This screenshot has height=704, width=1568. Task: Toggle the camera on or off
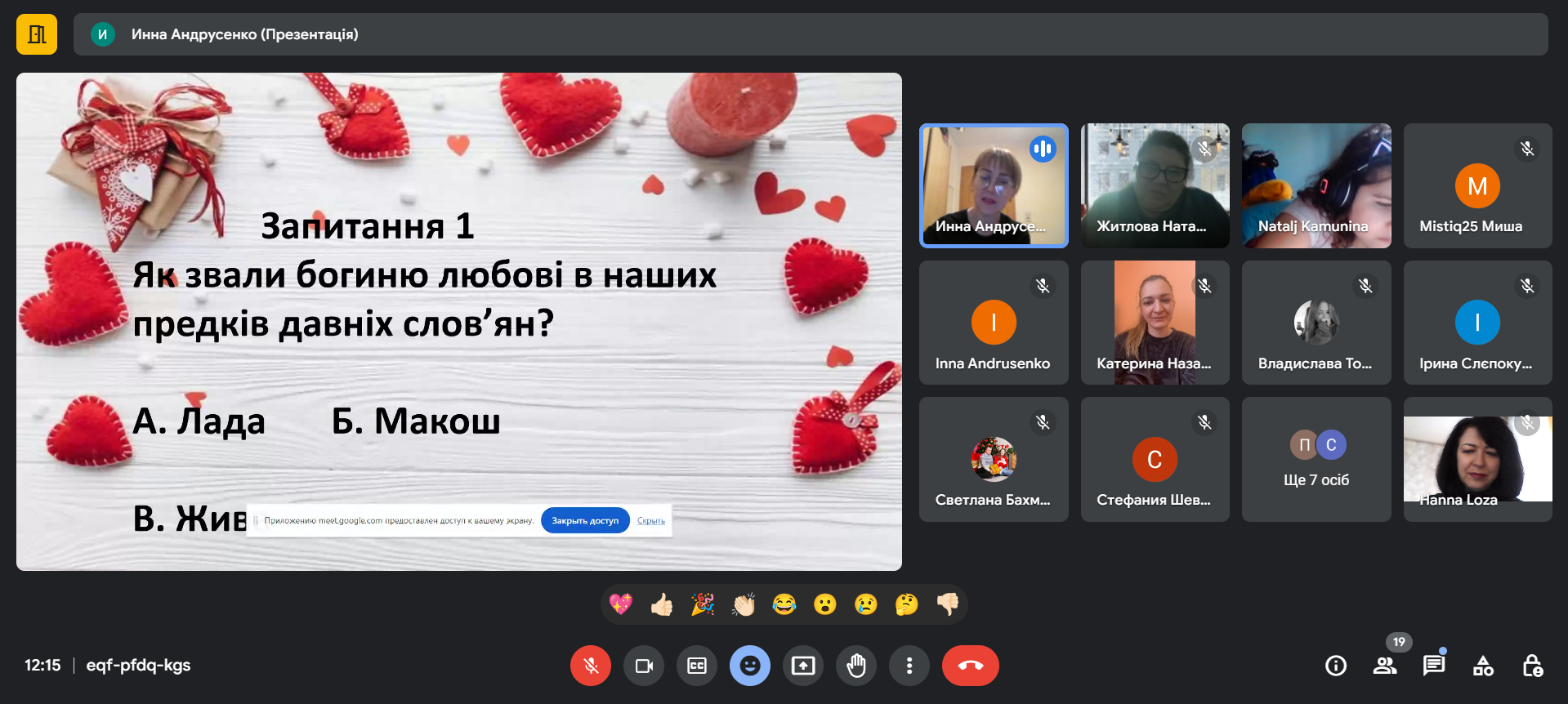(644, 666)
